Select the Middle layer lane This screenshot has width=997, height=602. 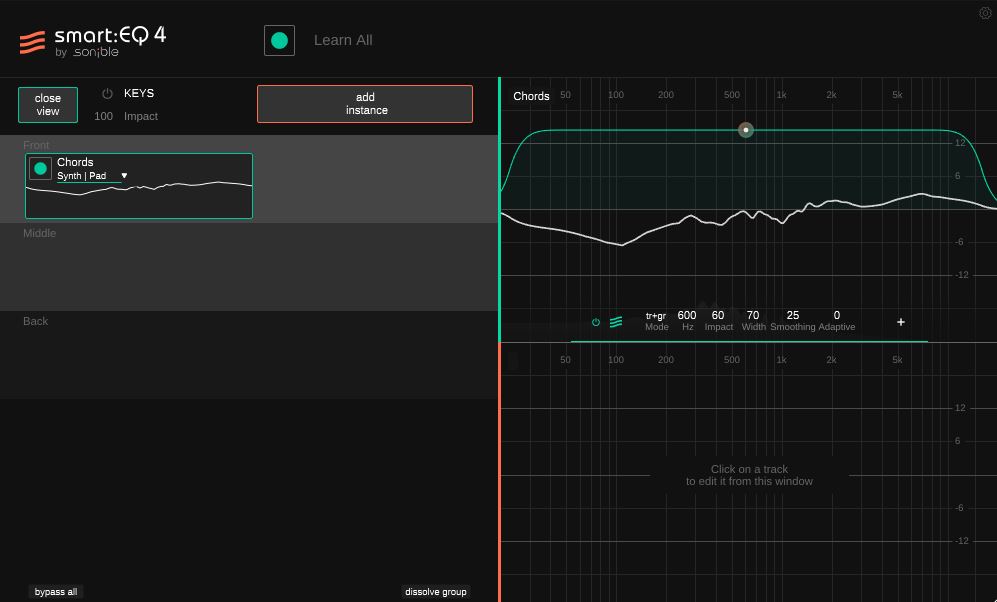(x=249, y=267)
